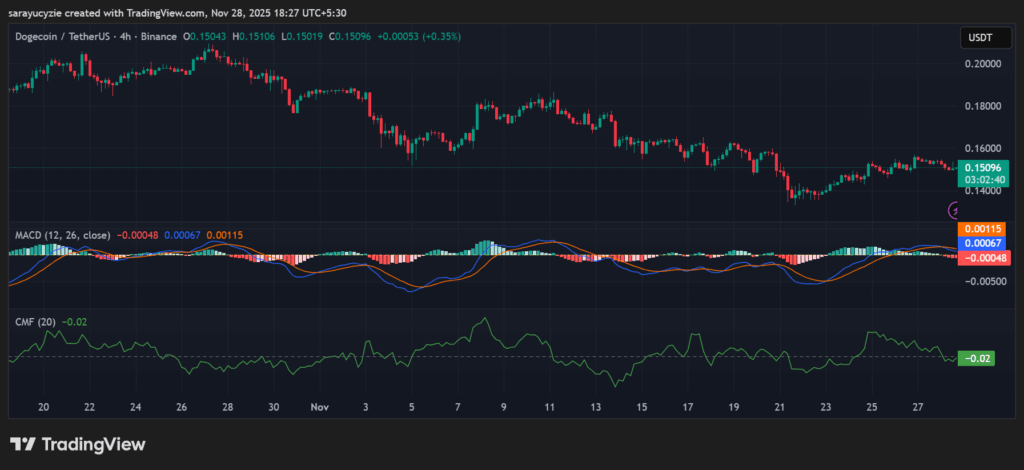The width and height of the screenshot is (1024, 470).
Task: Click the green -0.02 CMF value tag
Action: (x=975, y=358)
